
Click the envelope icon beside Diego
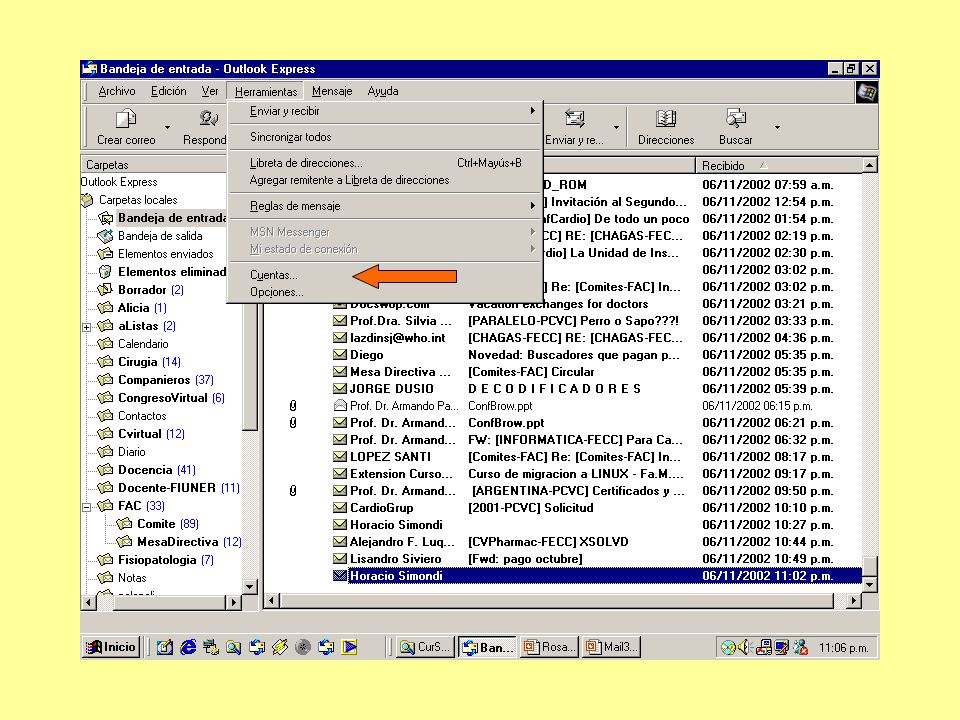pyautogui.click(x=340, y=354)
